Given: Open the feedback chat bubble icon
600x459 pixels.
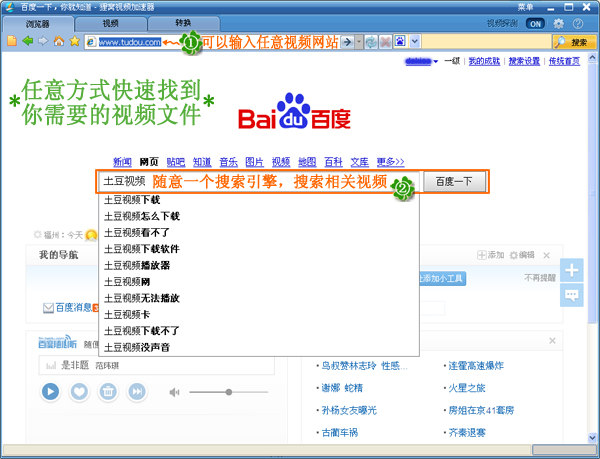Looking at the screenshot, I should [x=572, y=295].
